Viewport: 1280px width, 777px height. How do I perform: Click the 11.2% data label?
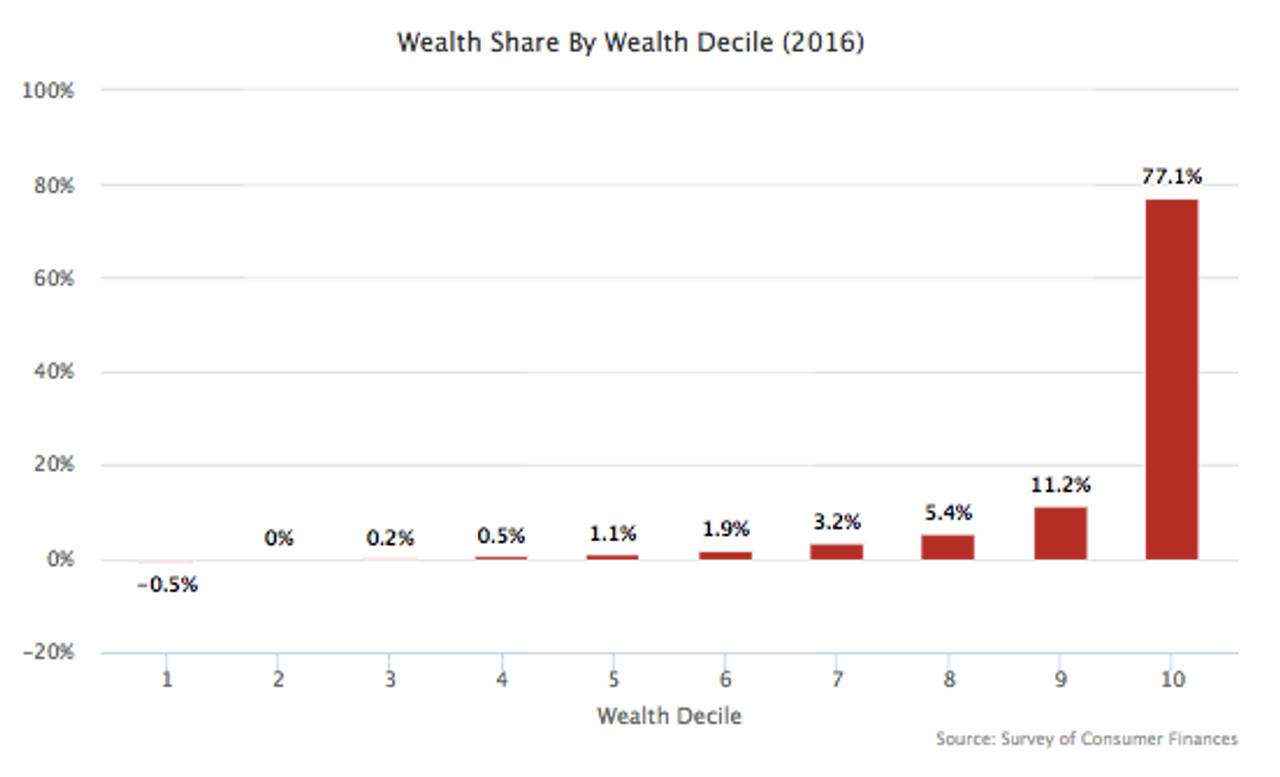(1060, 486)
